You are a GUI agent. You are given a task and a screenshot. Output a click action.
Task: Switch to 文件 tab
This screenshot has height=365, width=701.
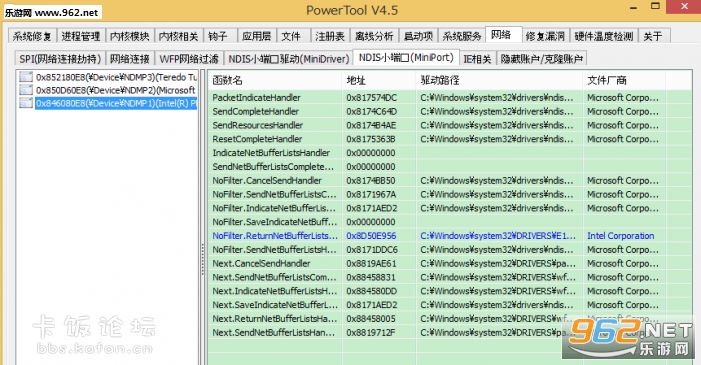(x=294, y=36)
